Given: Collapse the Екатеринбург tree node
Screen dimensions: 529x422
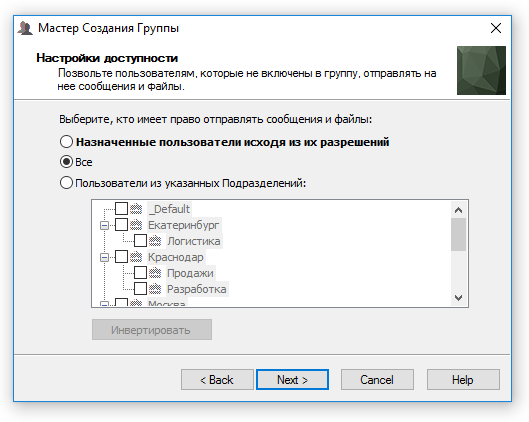Looking at the screenshot, I should coord(105,225).
